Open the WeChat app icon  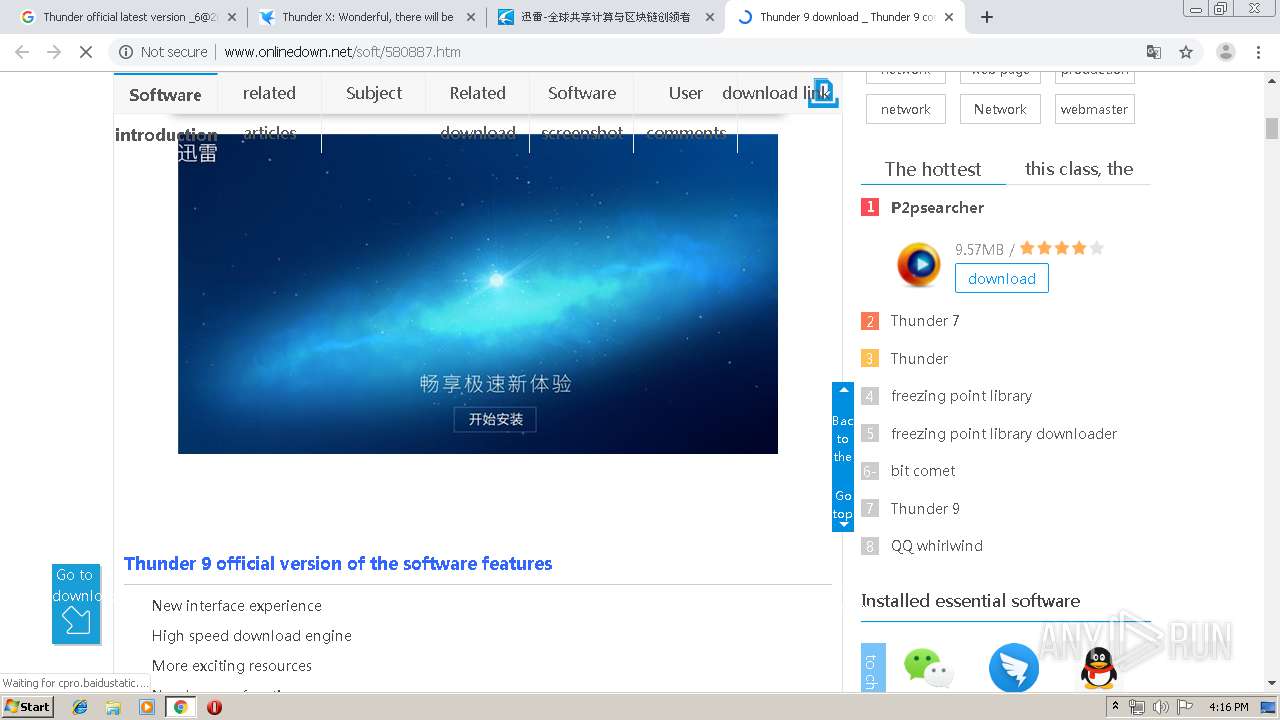tap(928, 667)
